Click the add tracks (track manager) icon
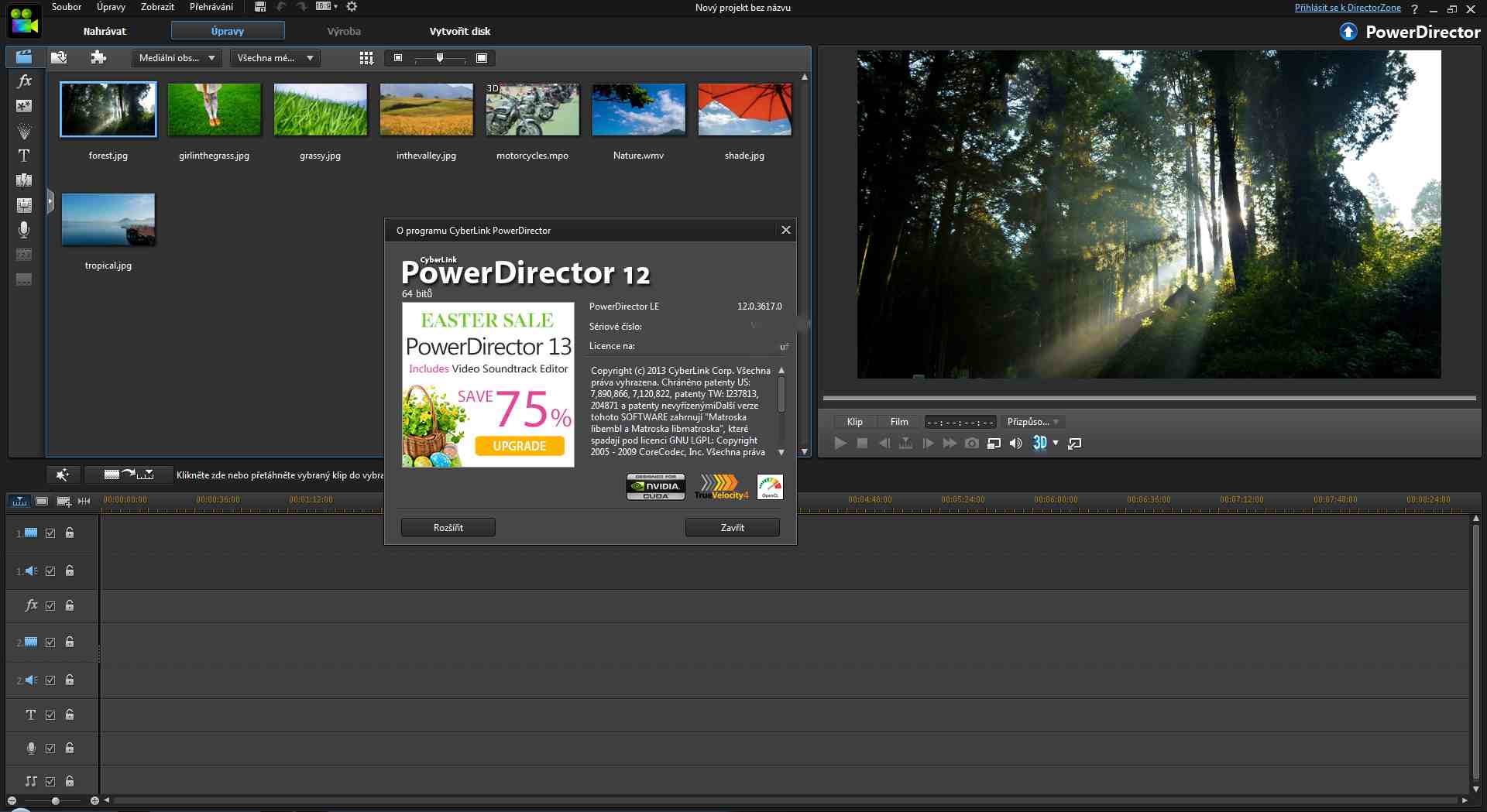The height and width of the screenshot is (812, 1487). (x=64, y=501)
